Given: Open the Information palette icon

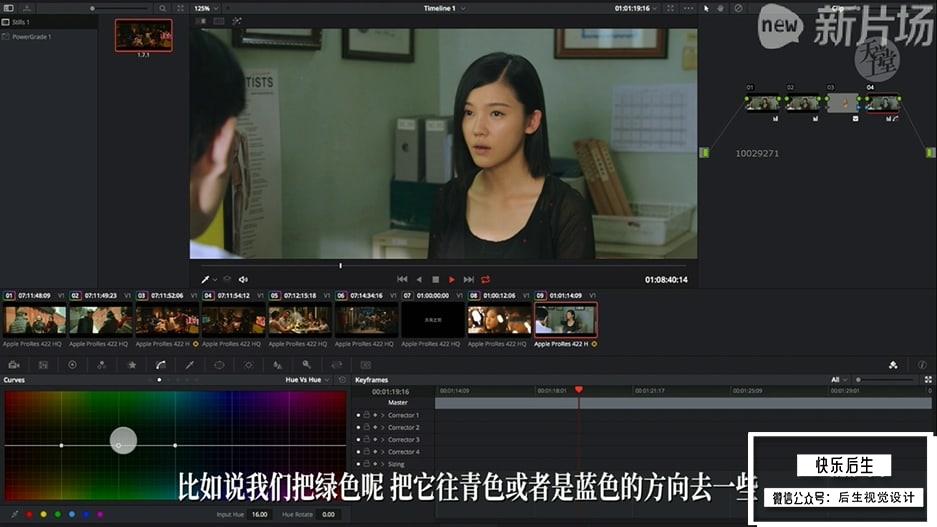Looking at the screenshot, I should tap(922, 365).
